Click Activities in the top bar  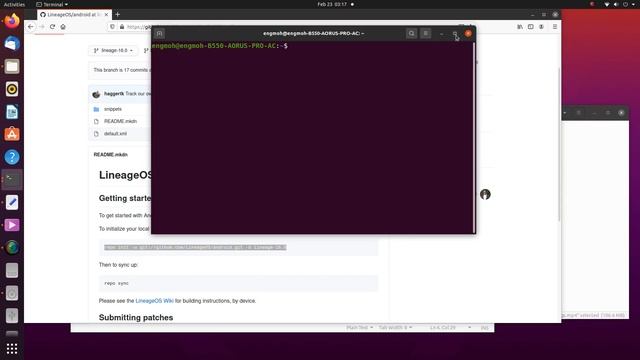pos(14,4)
